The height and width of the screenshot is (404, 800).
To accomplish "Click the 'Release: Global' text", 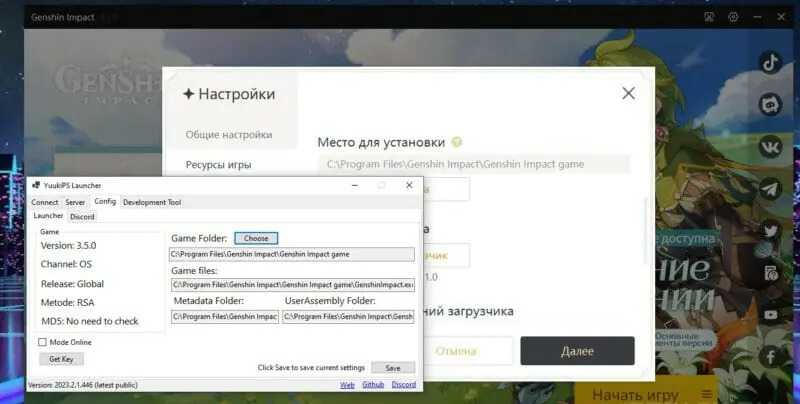I will [x=72, y=284].
